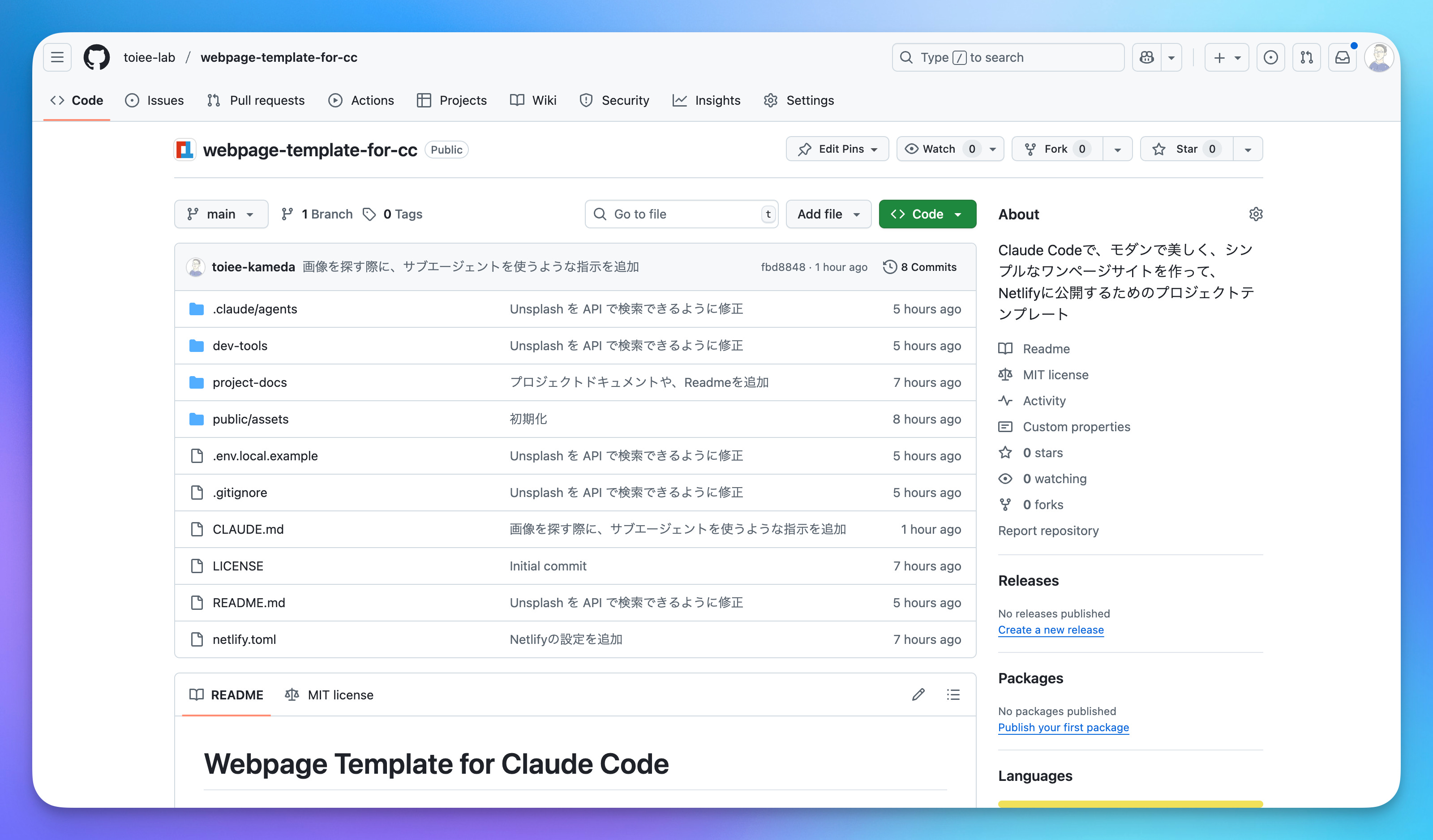
Task: Open the hamburger navigation menu
Action: pos(57,57)
